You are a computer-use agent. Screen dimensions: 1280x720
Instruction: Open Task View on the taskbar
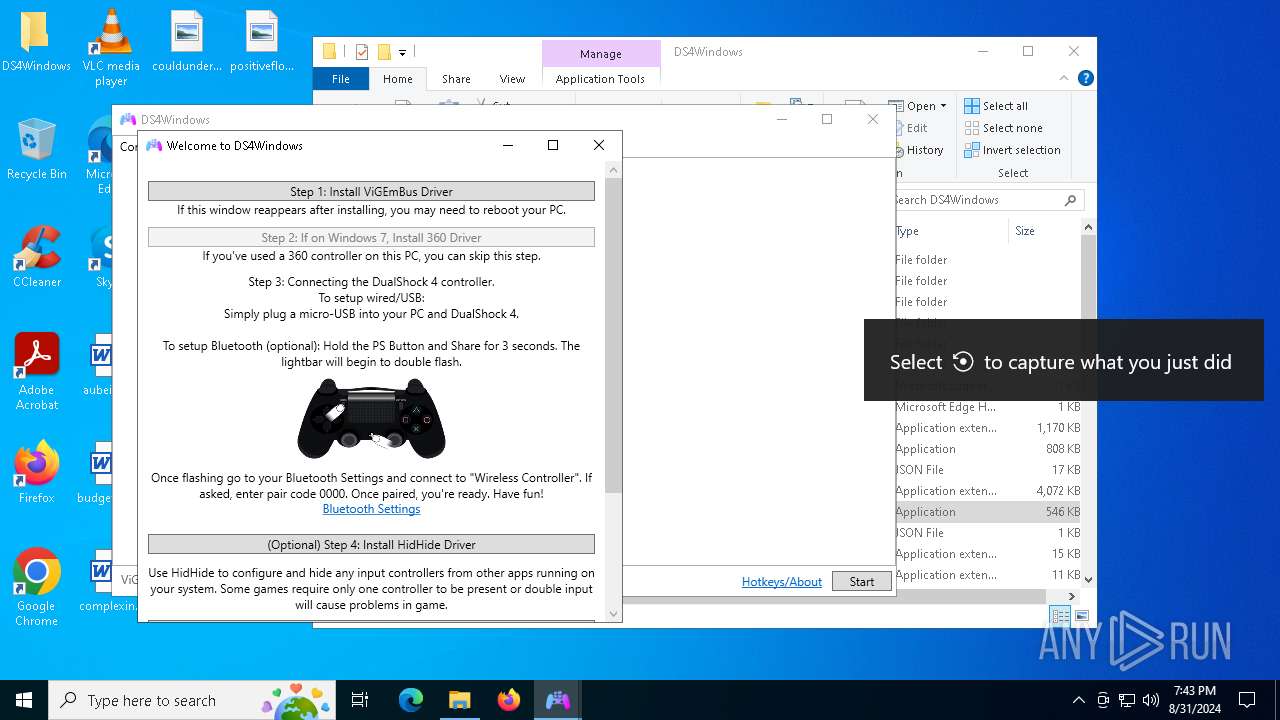(360, 700)
